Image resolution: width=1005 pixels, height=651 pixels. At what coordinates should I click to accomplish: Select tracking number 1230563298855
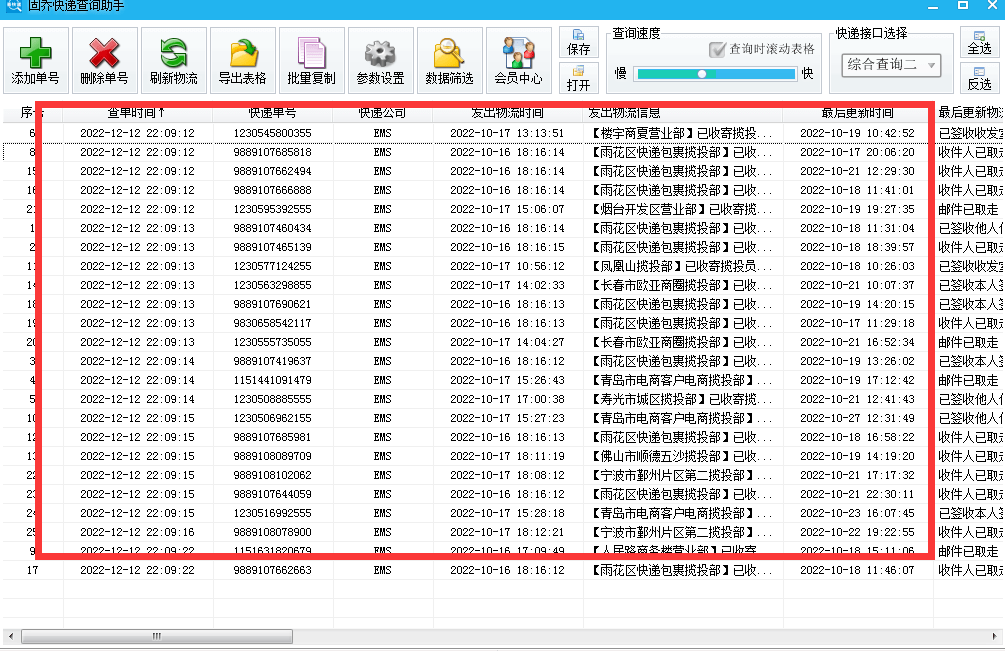272,285
